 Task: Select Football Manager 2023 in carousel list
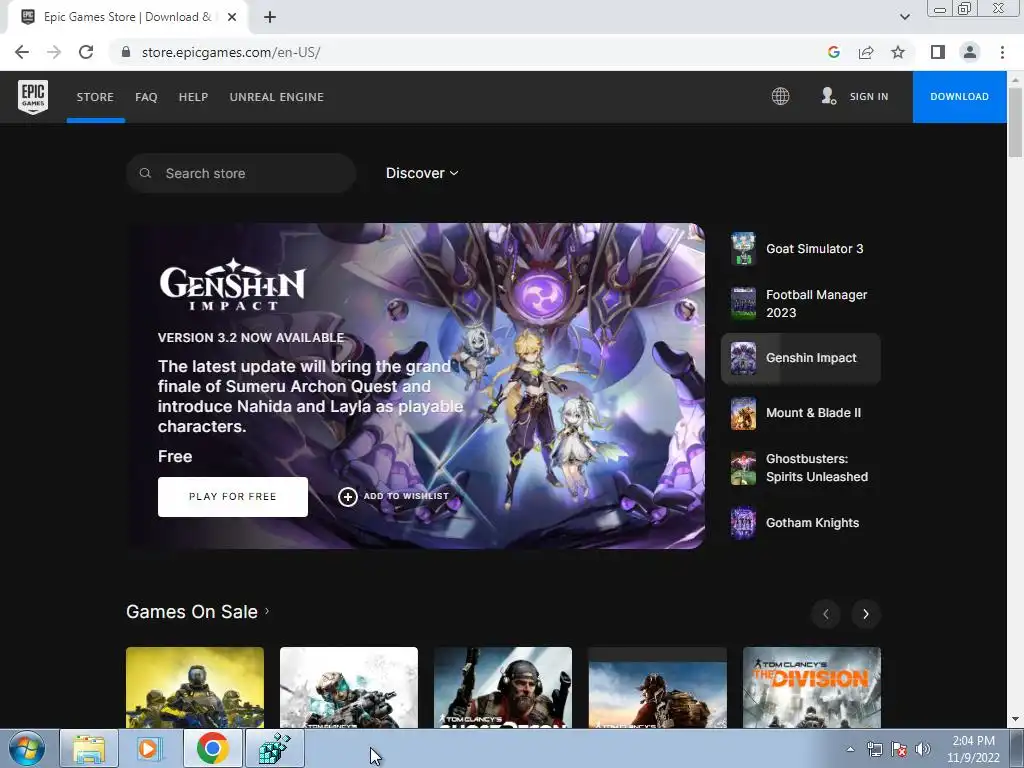pos(801,304)
